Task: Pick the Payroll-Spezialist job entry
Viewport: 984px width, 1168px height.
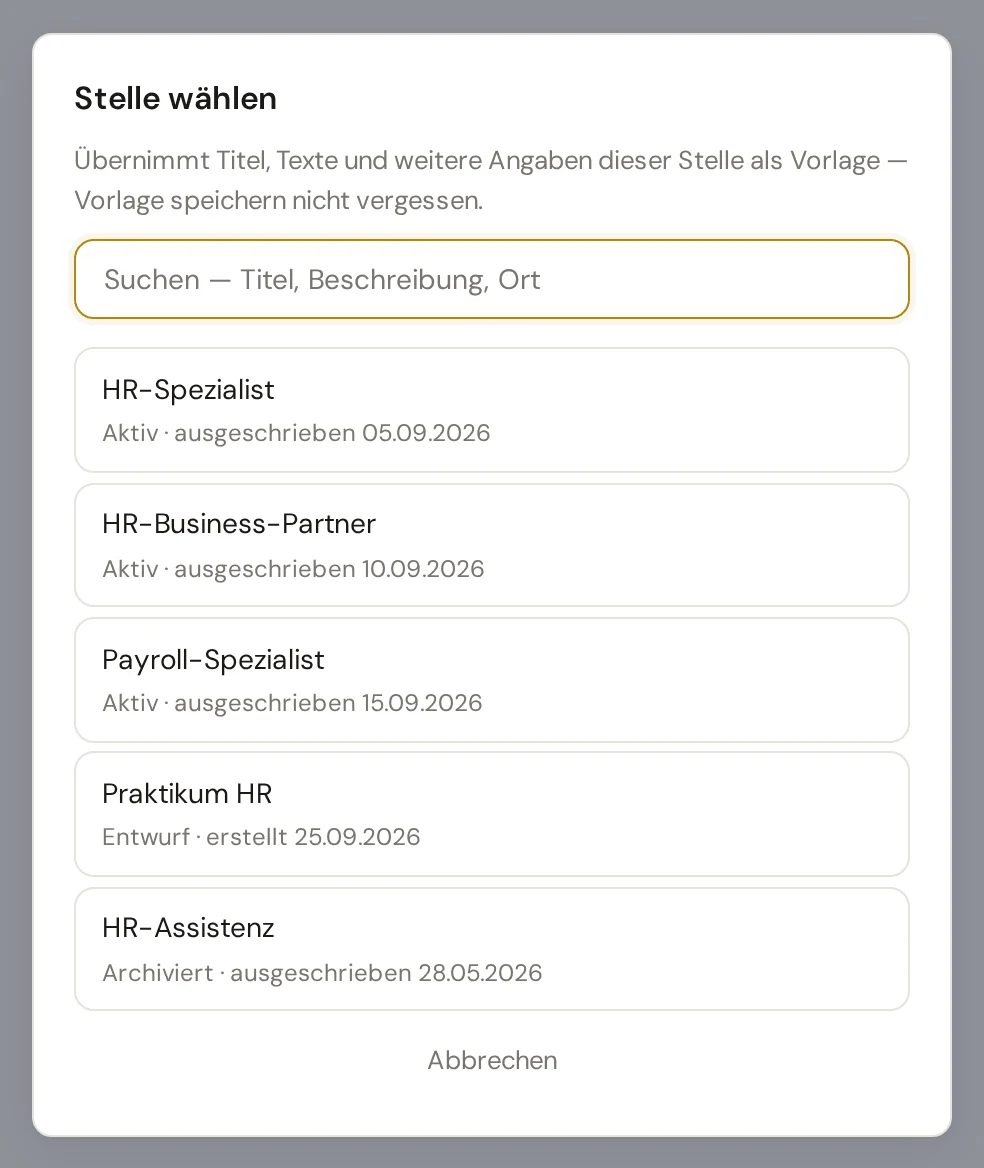Action: tap(492, 680)
